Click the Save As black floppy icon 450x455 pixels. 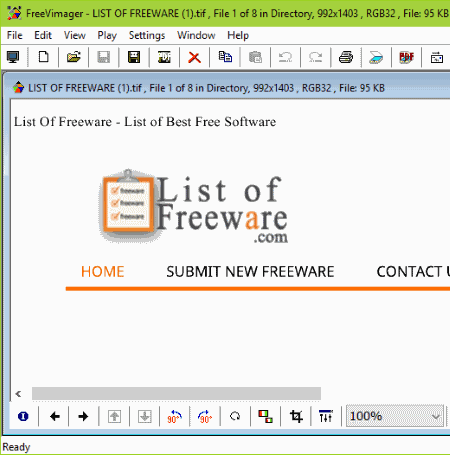(134, 57)
